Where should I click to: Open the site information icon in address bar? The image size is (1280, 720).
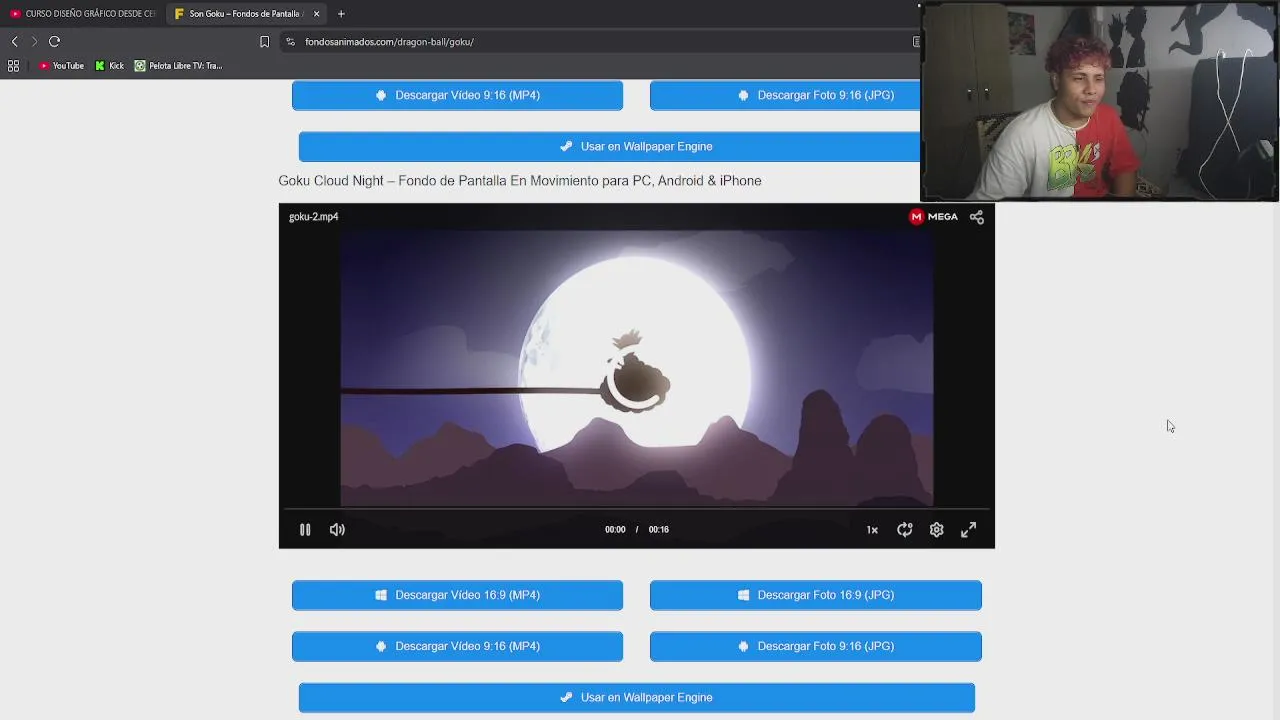(290, 42)
